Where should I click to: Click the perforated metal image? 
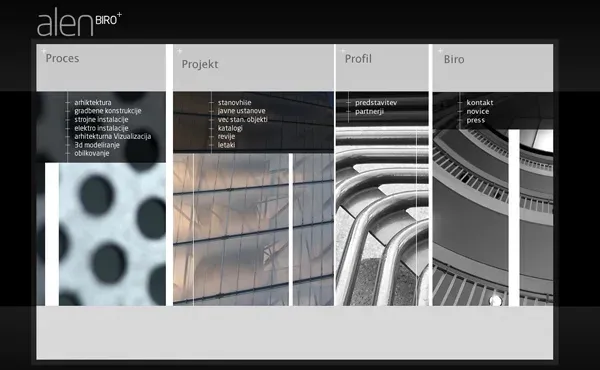point(112,234)
